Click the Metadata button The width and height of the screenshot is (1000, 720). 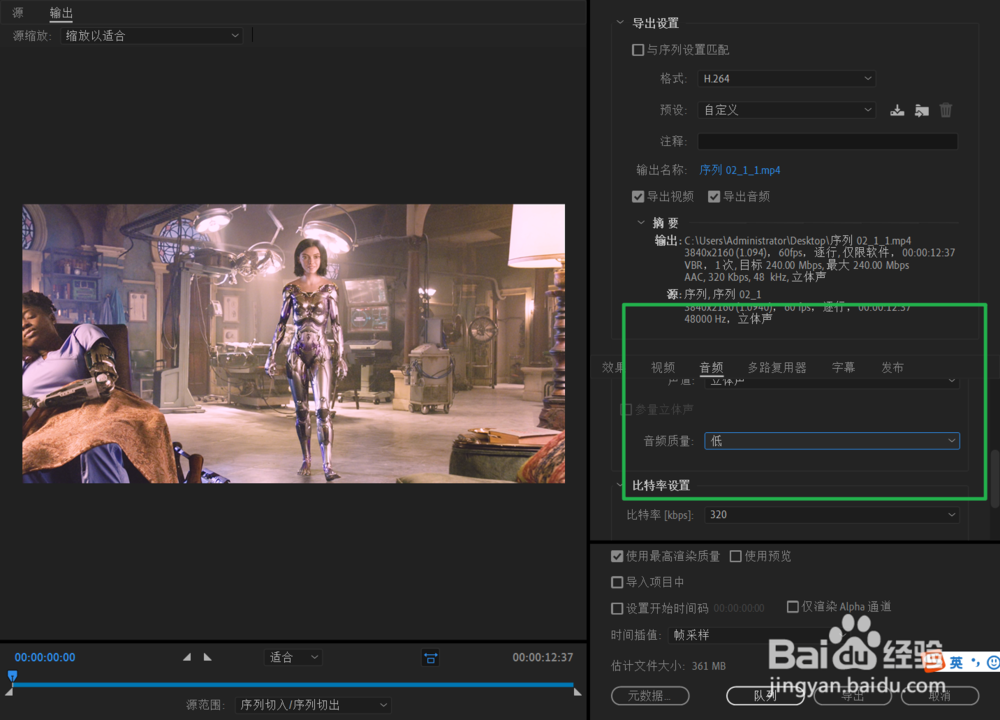(x=650, y=696)
